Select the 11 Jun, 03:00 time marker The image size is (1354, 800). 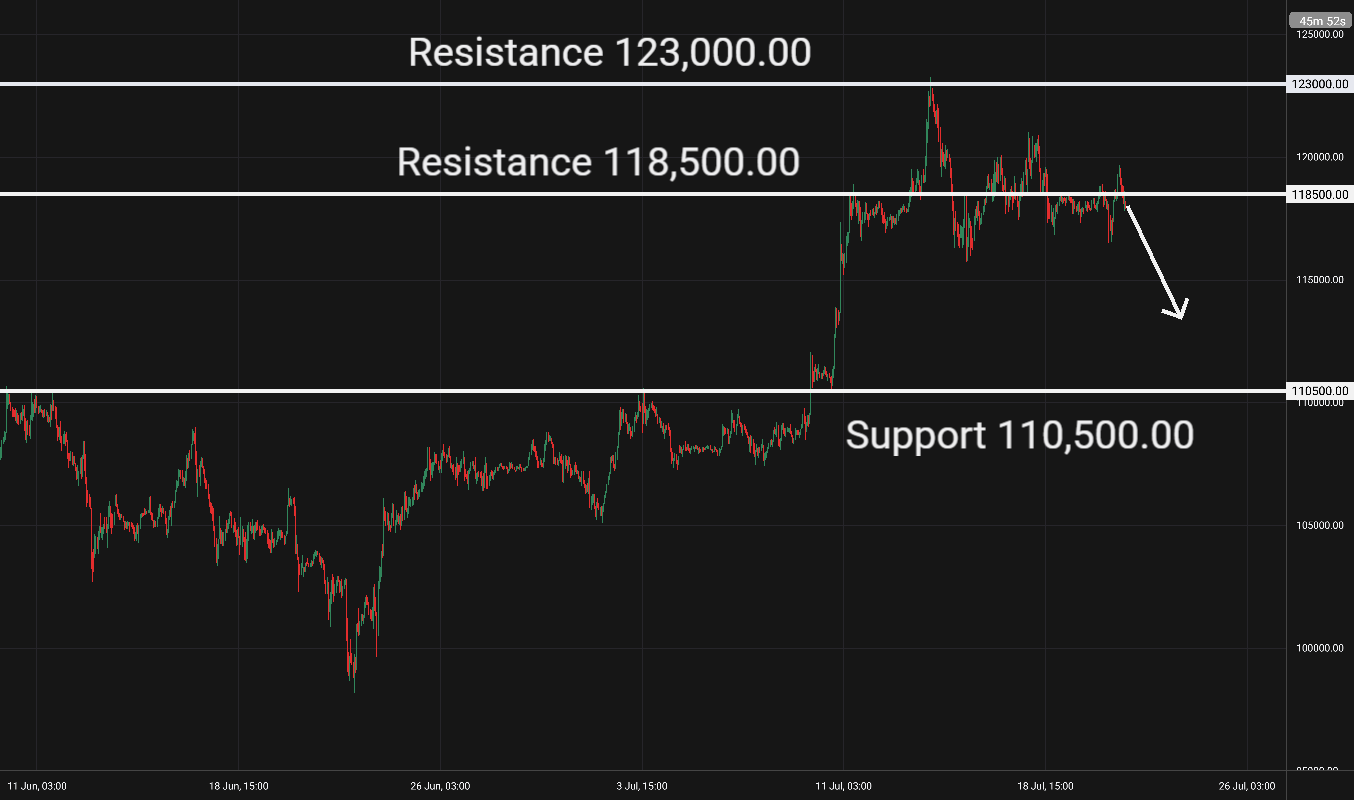pyautogui.click(x=37, y=786)
